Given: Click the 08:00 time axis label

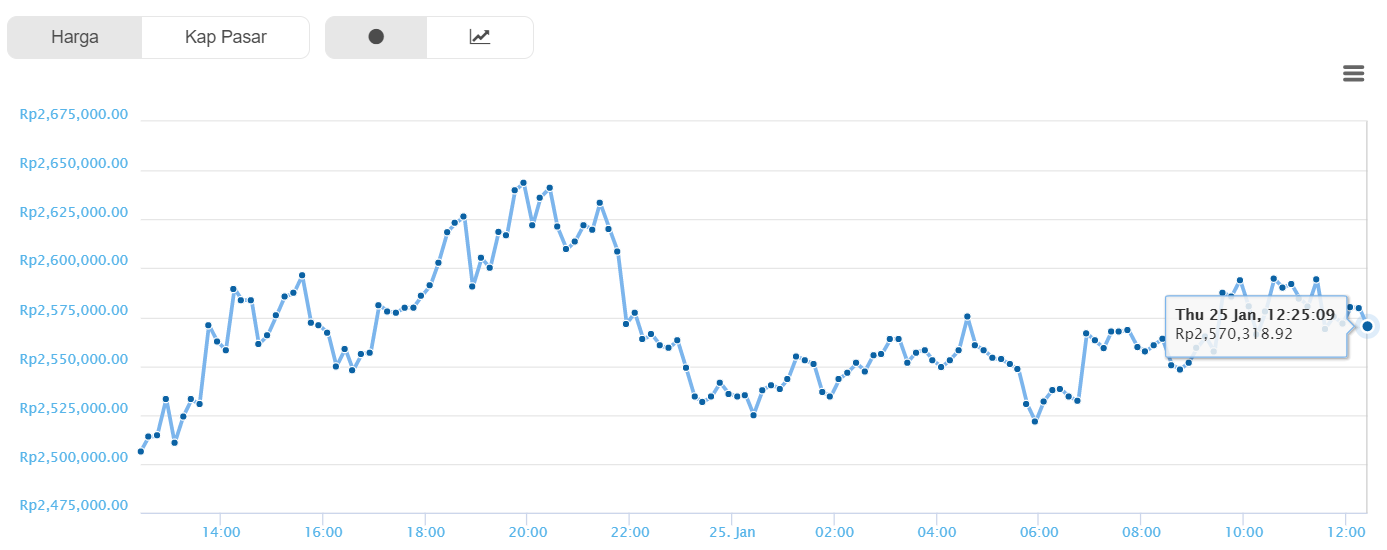Looking at the screenshot, I should [x=1141, y=531].
